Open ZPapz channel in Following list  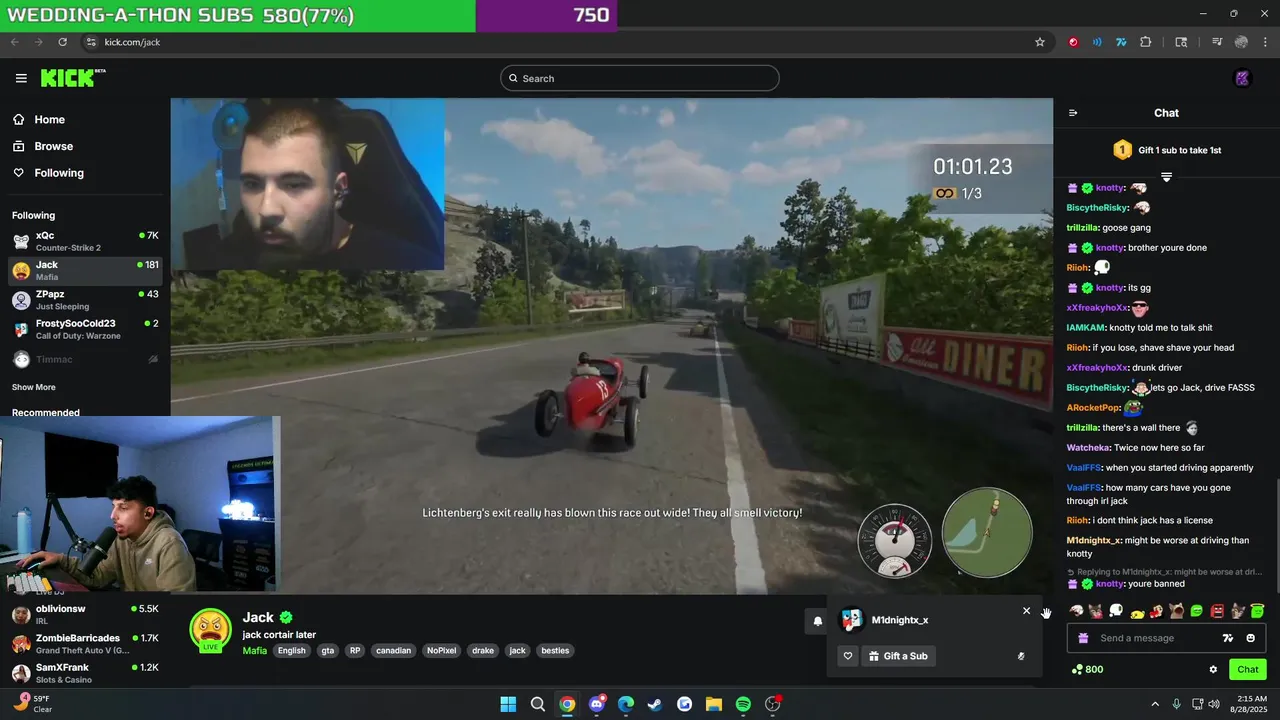[x=85, y=300]
